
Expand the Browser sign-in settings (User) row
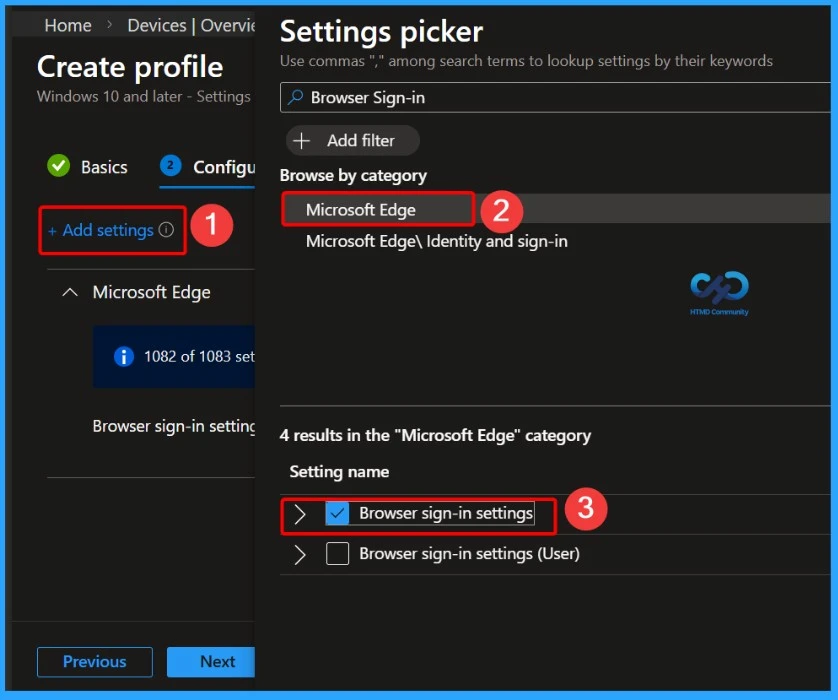(298, 553)
